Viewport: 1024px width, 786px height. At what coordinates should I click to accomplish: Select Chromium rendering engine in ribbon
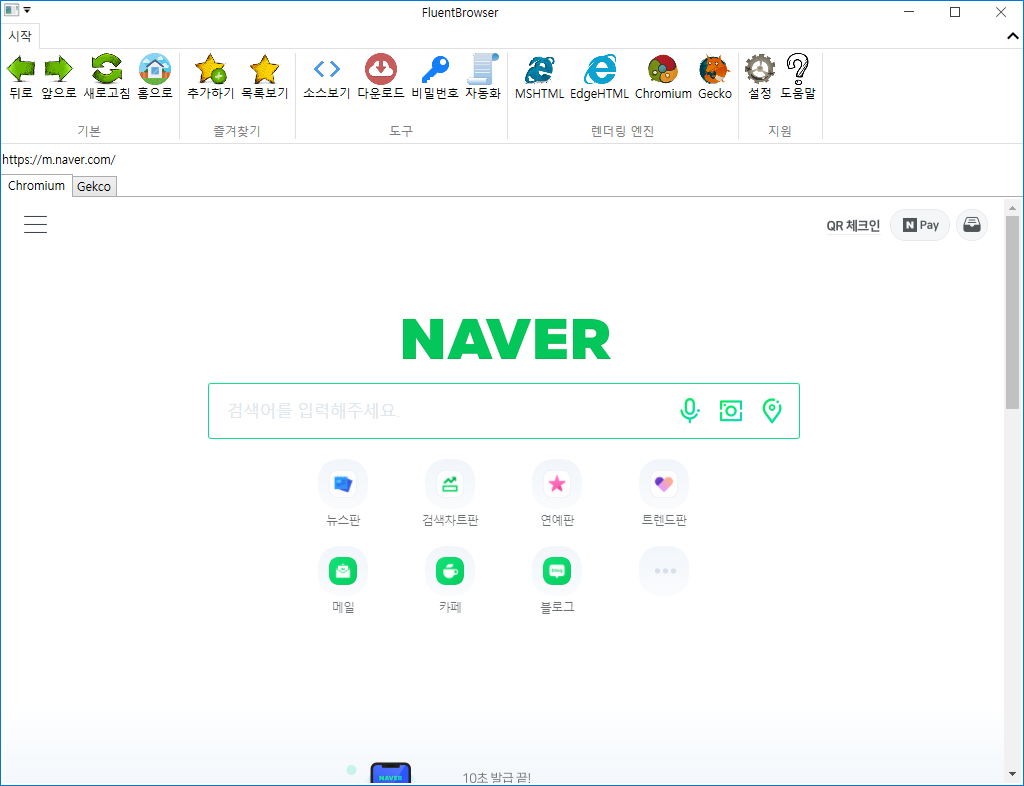(x=663, y=76)
